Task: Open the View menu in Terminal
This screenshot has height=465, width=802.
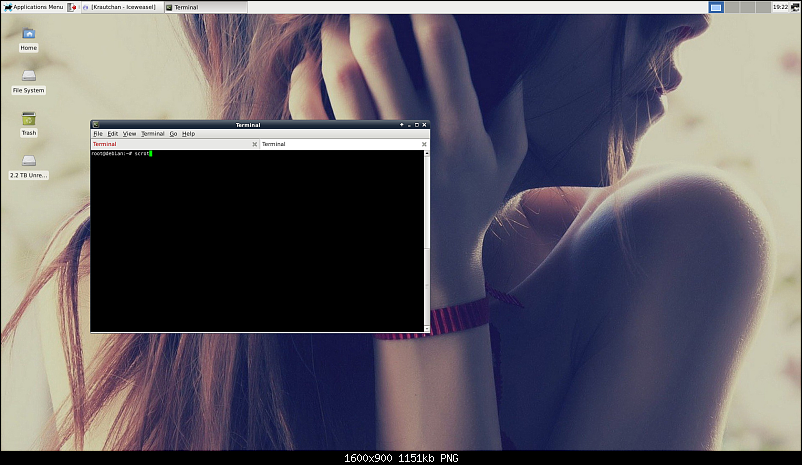Action: (x=130, y=133)
